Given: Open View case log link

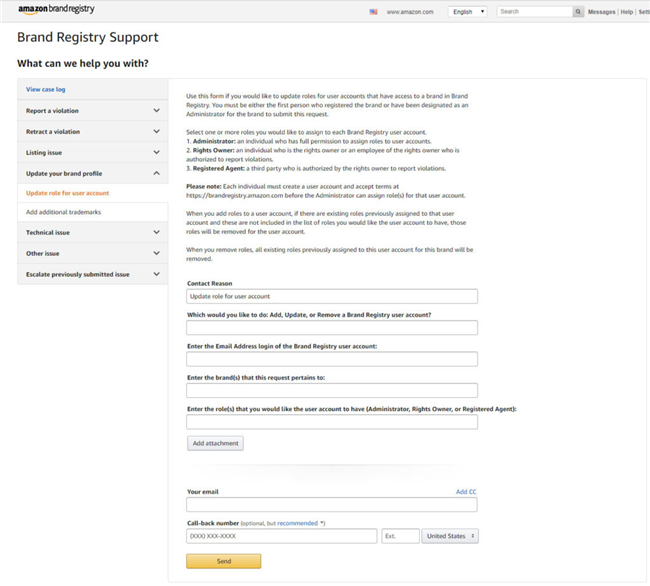Looking at the screenshot, I should click(x=46, y=90).
